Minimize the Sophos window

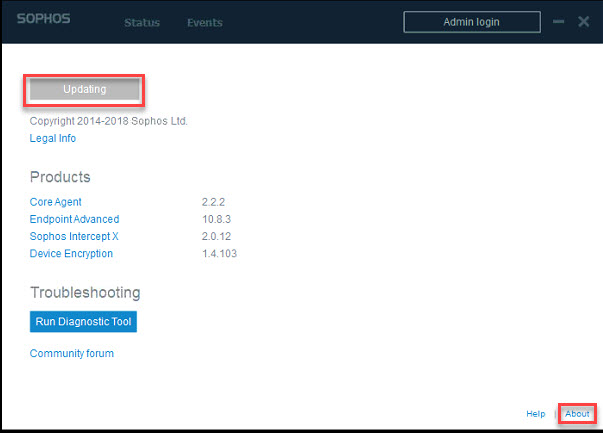point(557,22)
